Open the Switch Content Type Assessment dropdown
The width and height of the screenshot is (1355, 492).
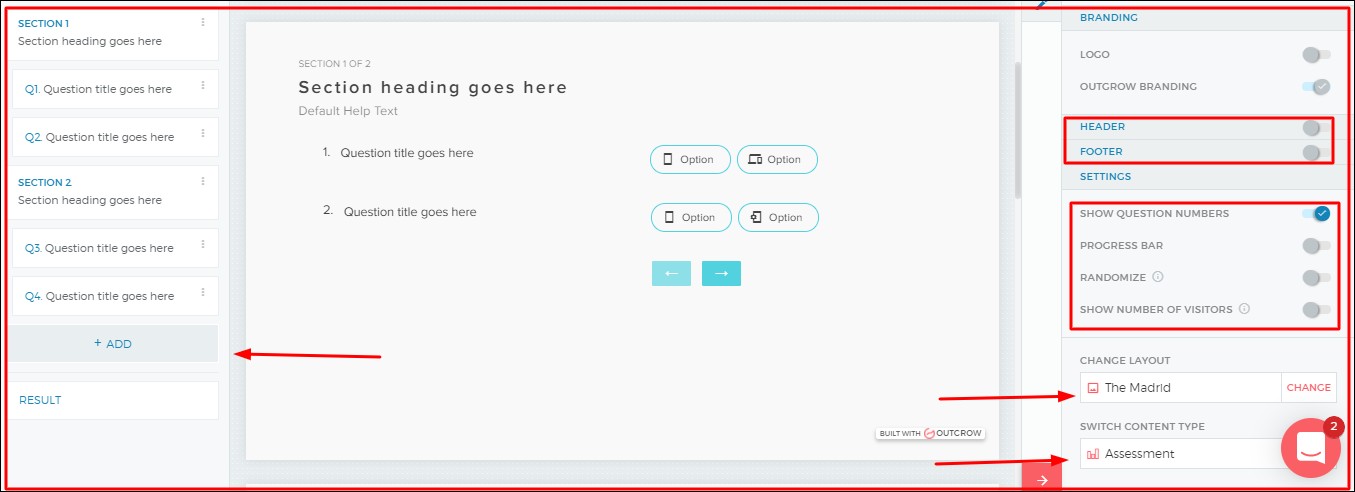(1180, 454)
